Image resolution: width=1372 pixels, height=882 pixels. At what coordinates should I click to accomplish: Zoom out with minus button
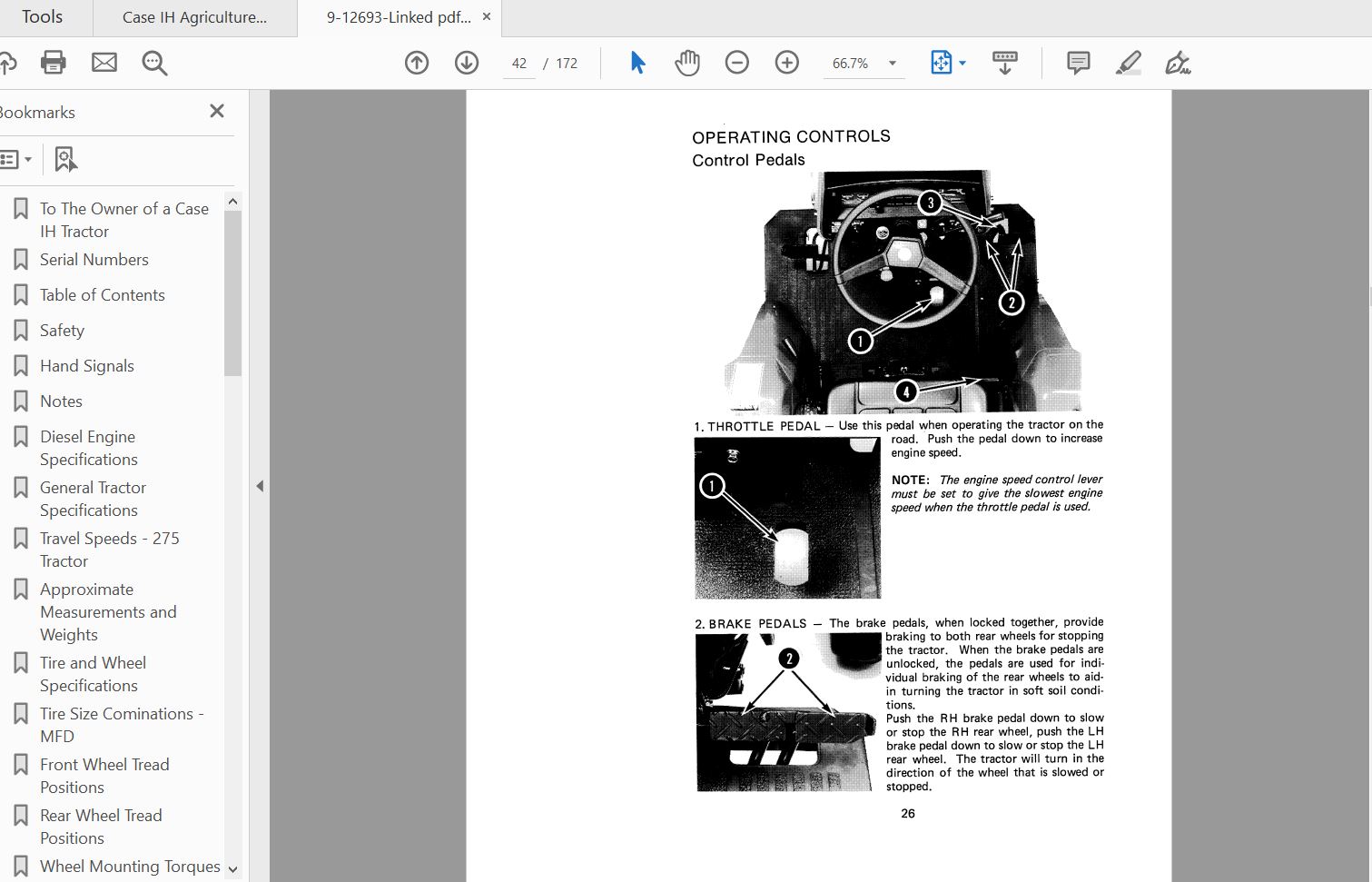[737, 63]
